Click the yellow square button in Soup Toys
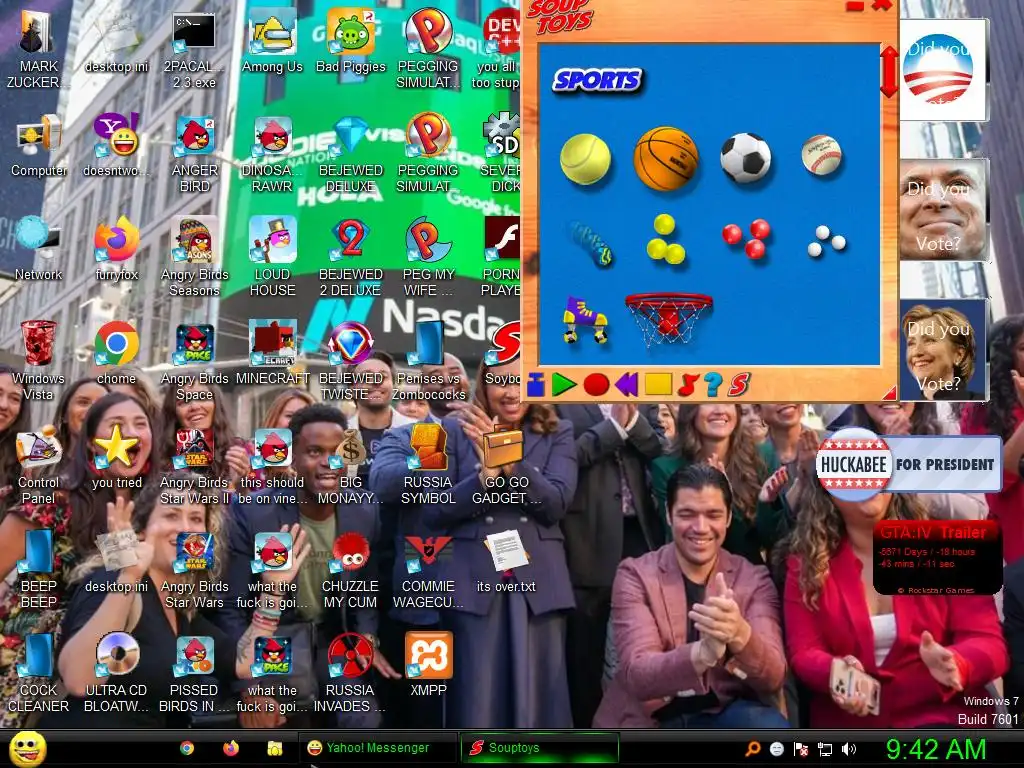Screen dimensions: 1024x768 [x=658, y=384]
